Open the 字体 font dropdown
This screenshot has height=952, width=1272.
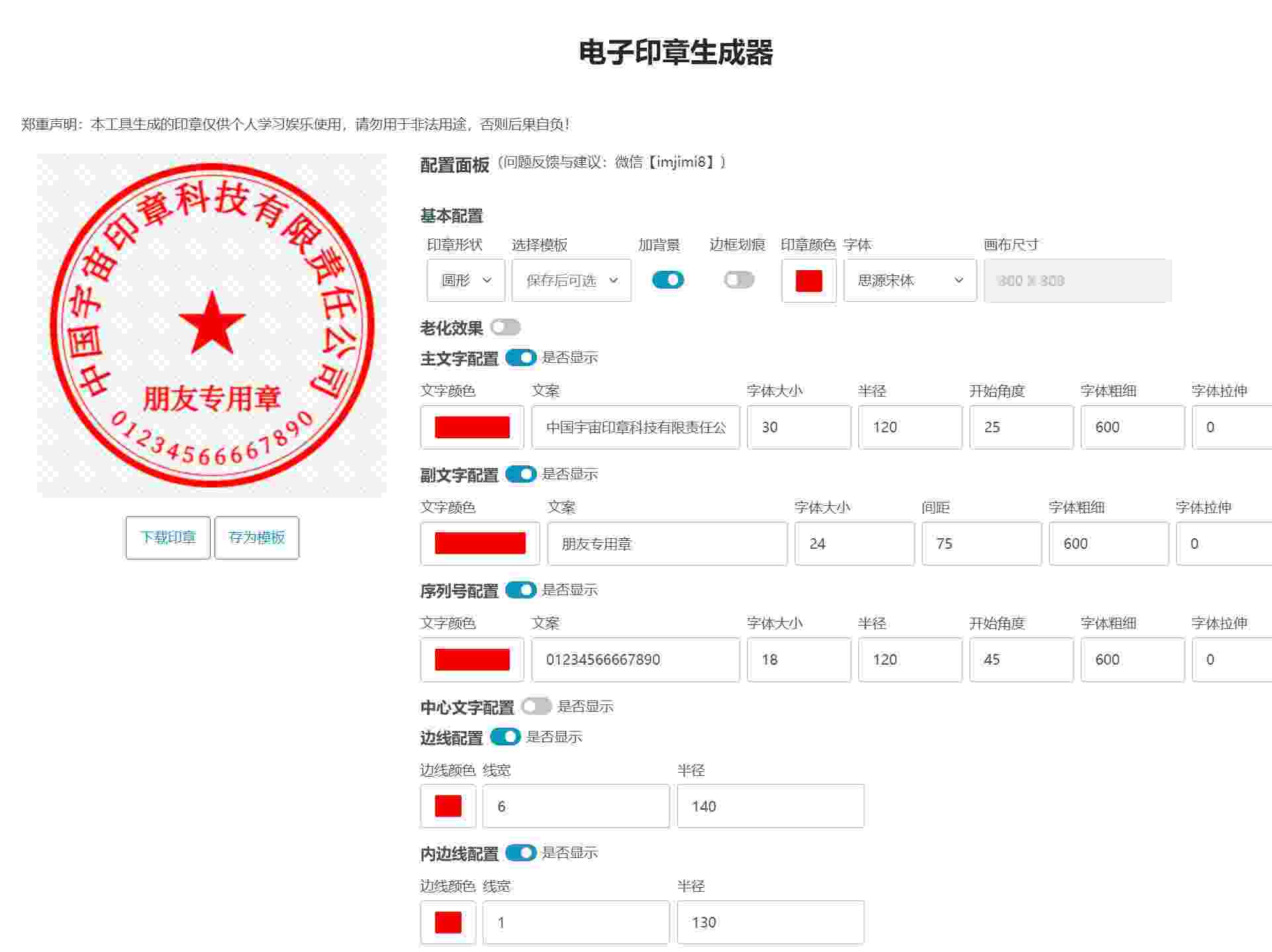909,281
